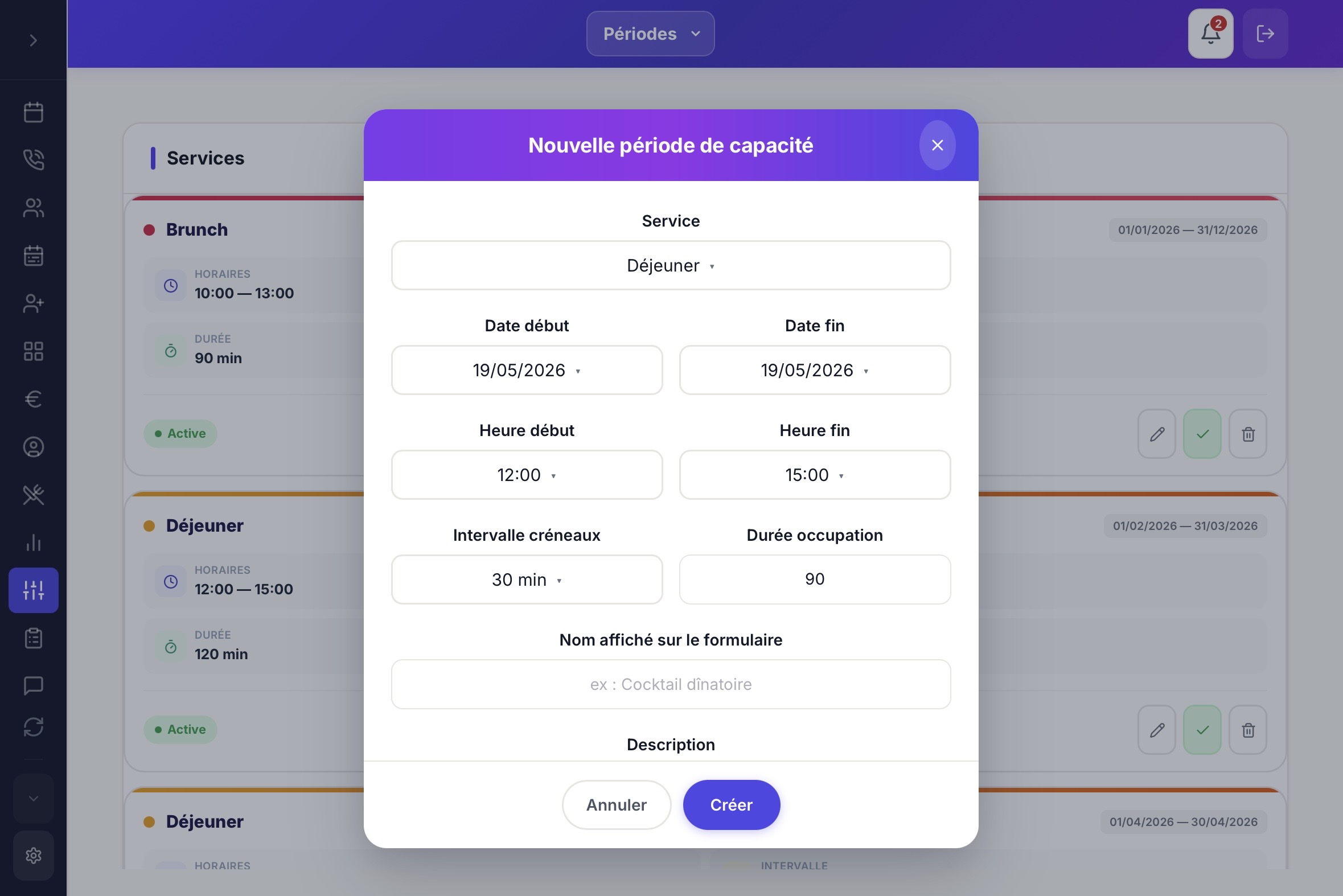The height and width of the screenshot is (896, 1343).
Task: Click the logout icon in header
Action: coord(1264,34)
